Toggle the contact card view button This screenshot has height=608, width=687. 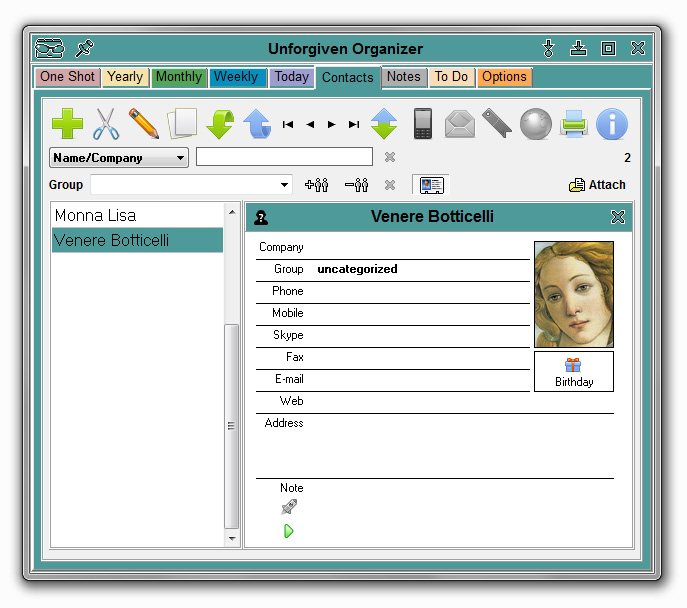click(x=432, y=185)
